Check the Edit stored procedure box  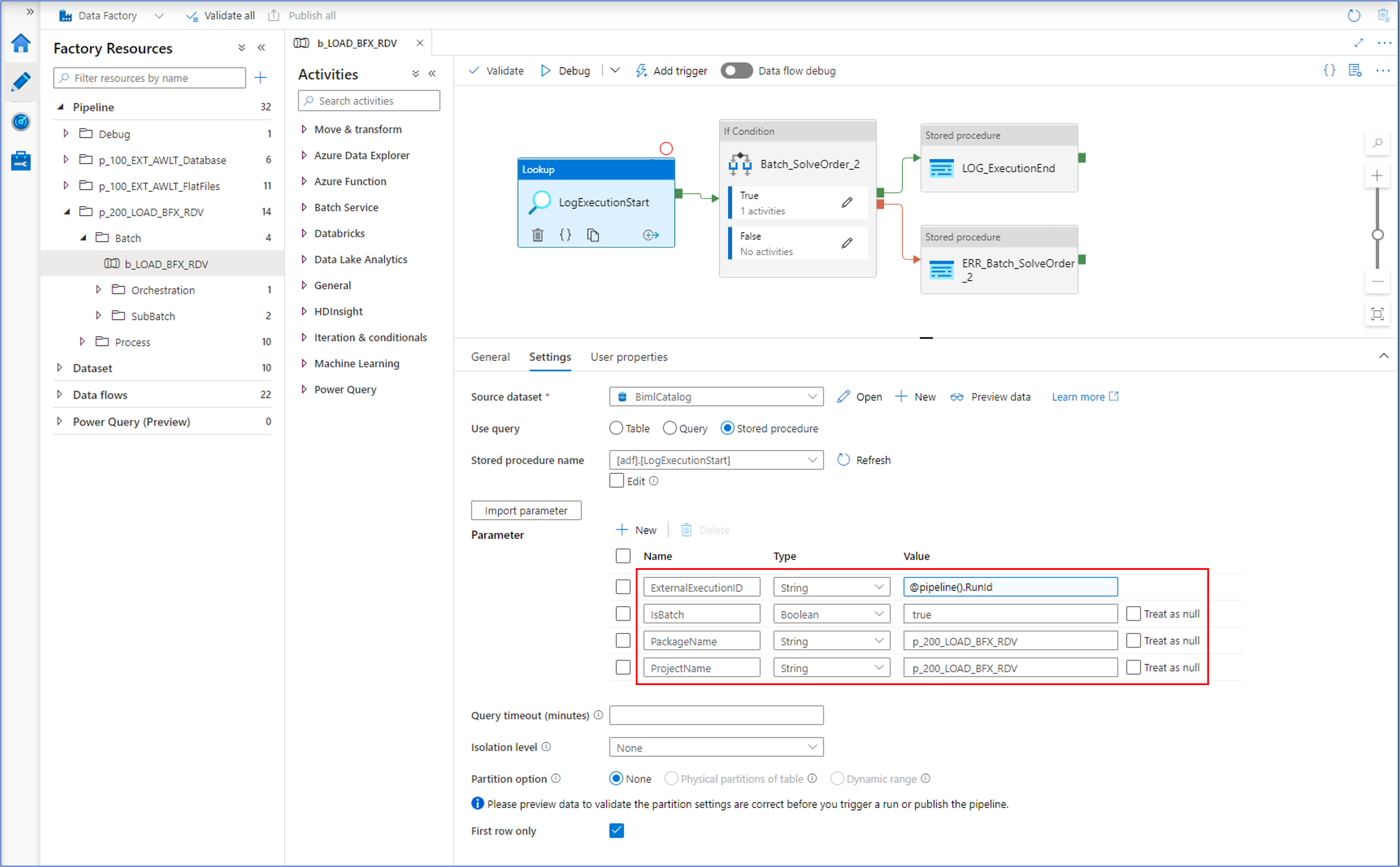click(616, 480)
